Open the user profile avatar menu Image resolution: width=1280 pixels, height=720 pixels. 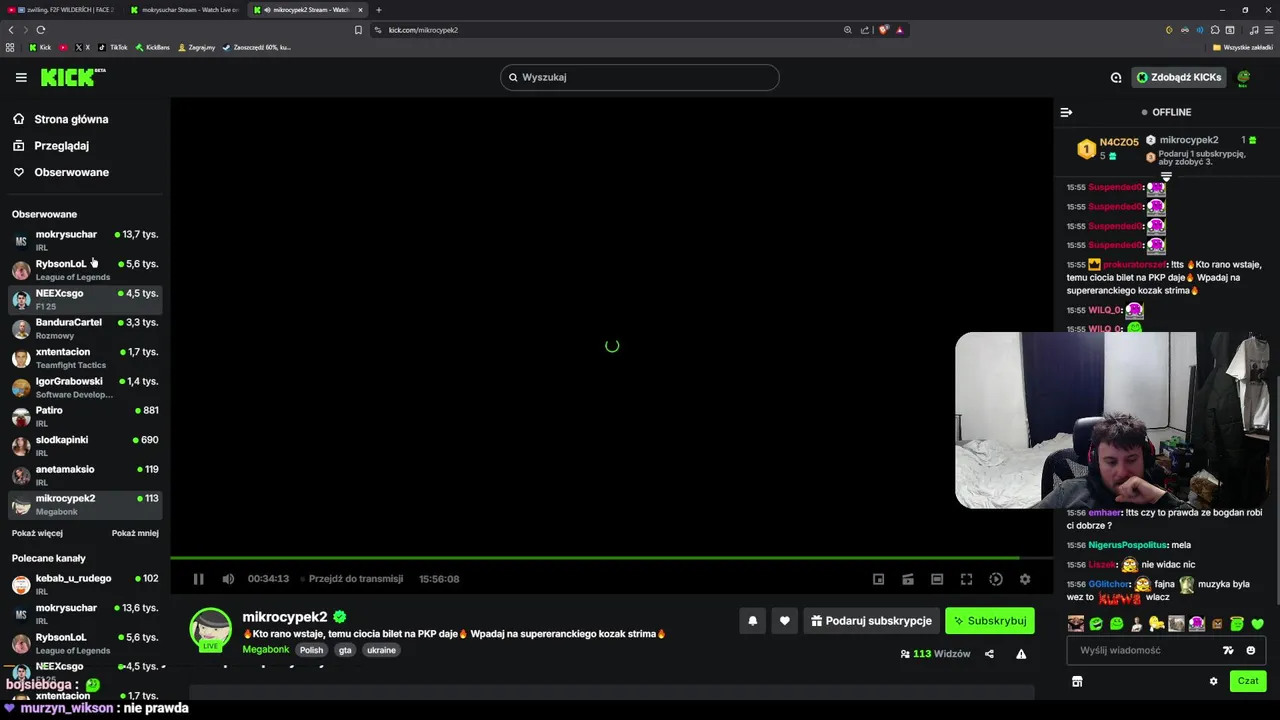1244,77
